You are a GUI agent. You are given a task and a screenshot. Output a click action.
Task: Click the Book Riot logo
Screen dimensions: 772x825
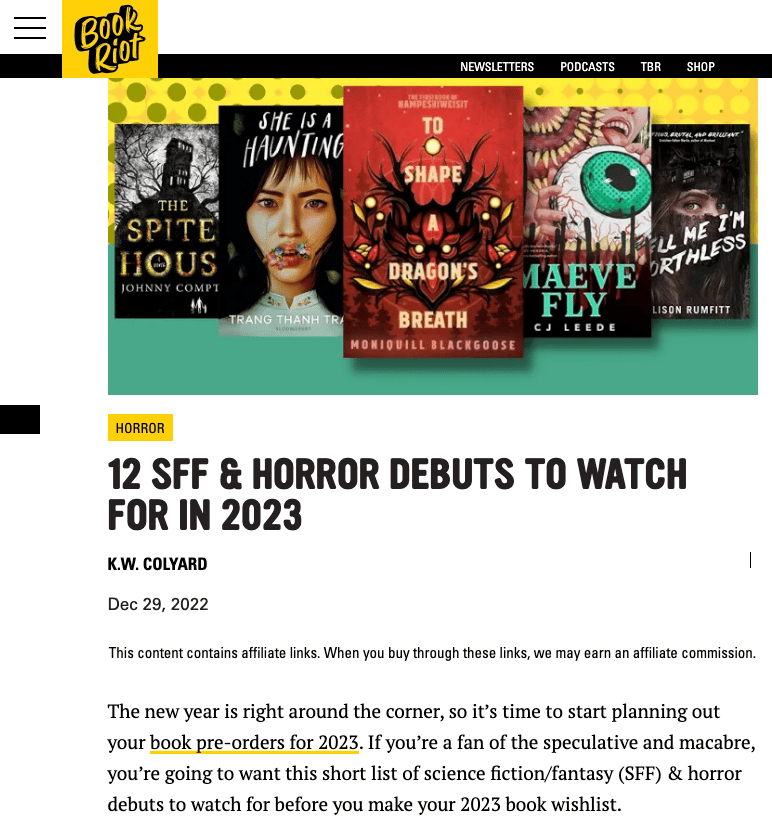(x=110, y=39)
